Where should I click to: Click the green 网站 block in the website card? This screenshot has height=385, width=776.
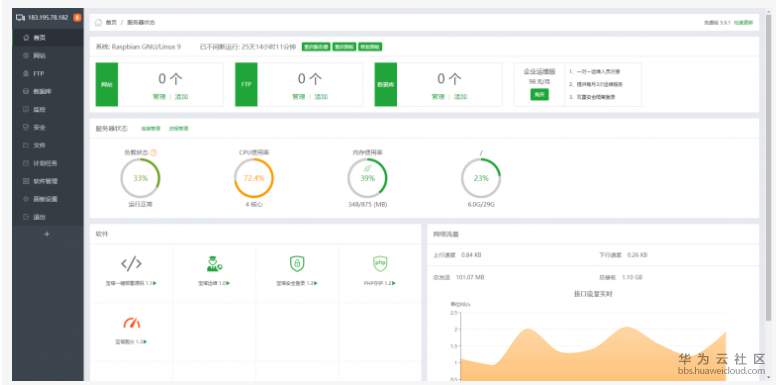pyautogui.click(x=107, y=84)
